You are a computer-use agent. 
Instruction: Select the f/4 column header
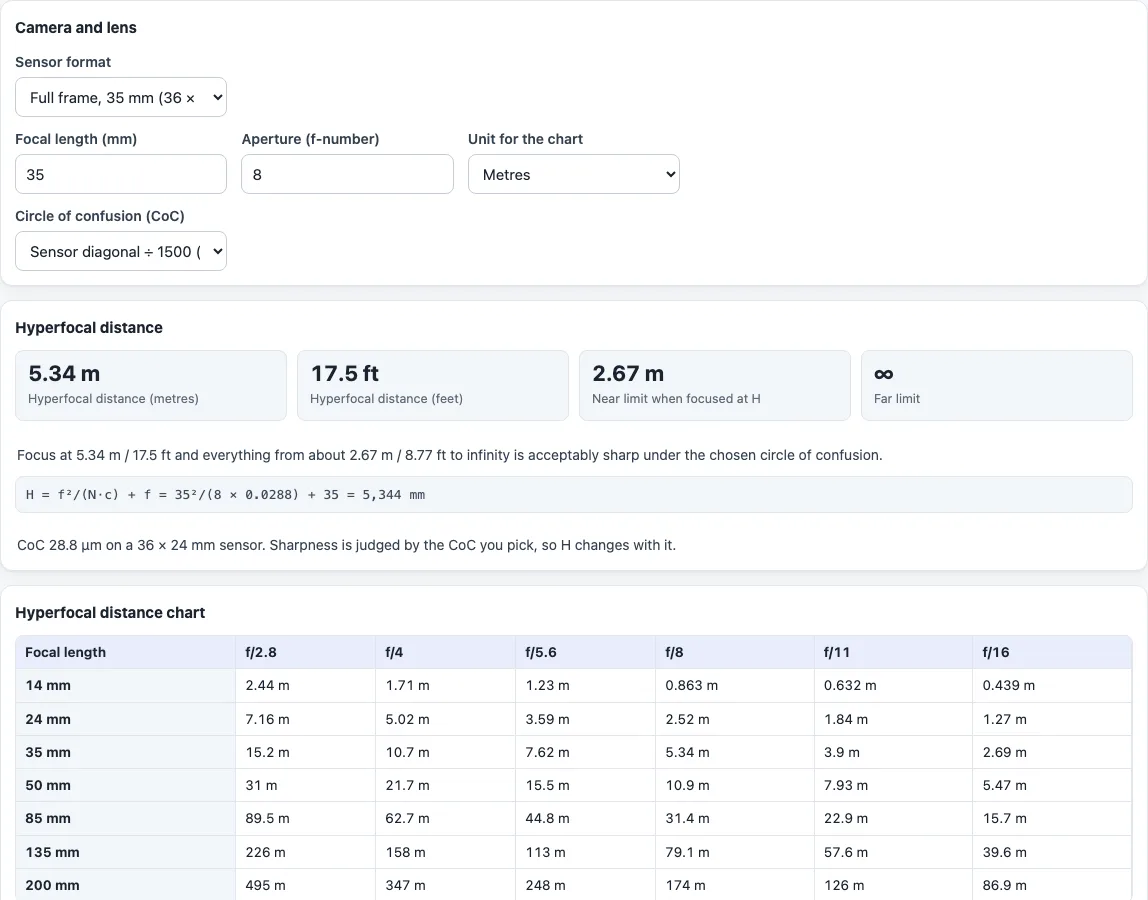[445, 652]
